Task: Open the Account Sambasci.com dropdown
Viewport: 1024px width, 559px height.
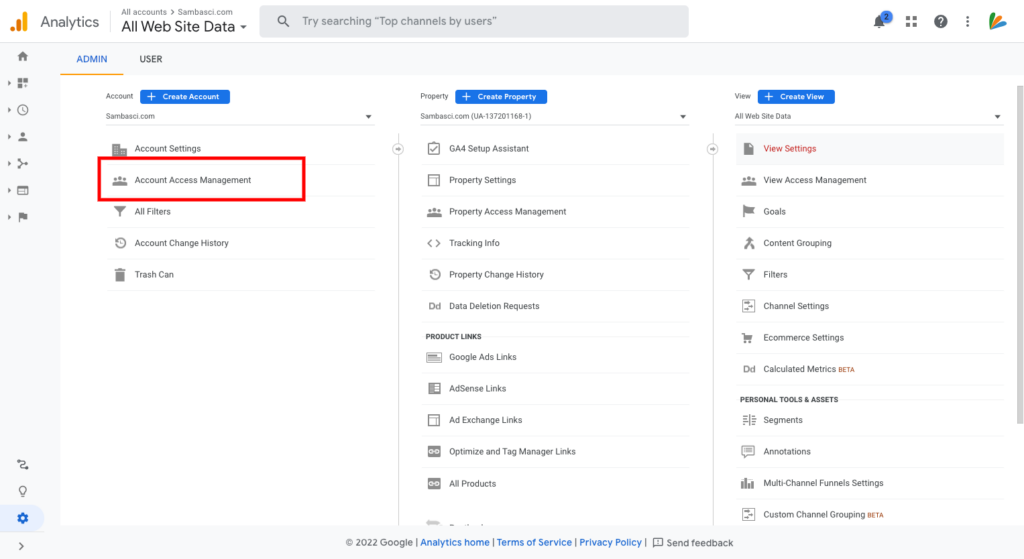Action: pos(239,116)
